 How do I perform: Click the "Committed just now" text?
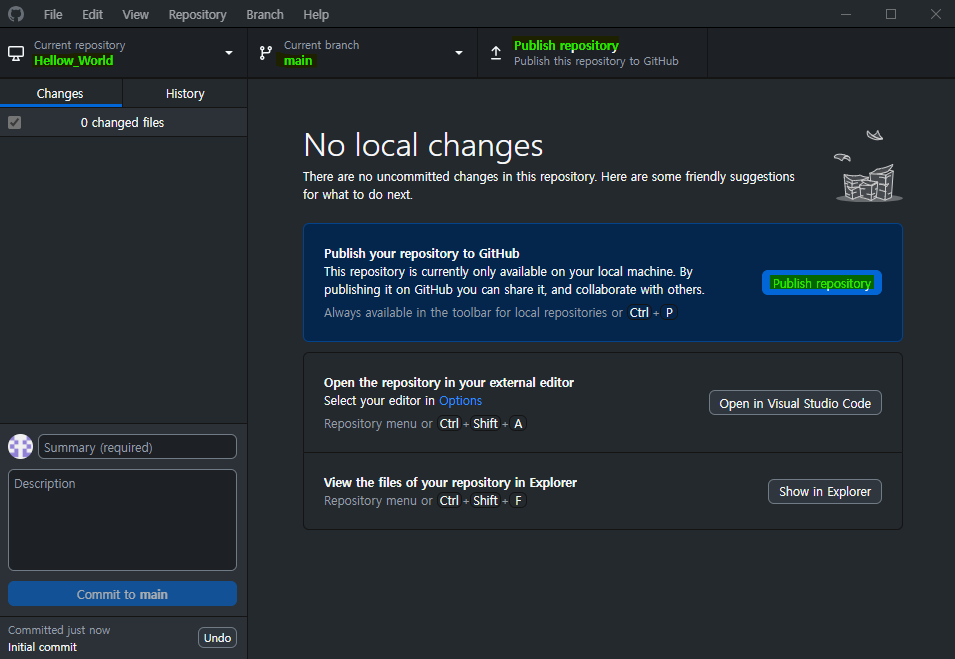(59, 630)
